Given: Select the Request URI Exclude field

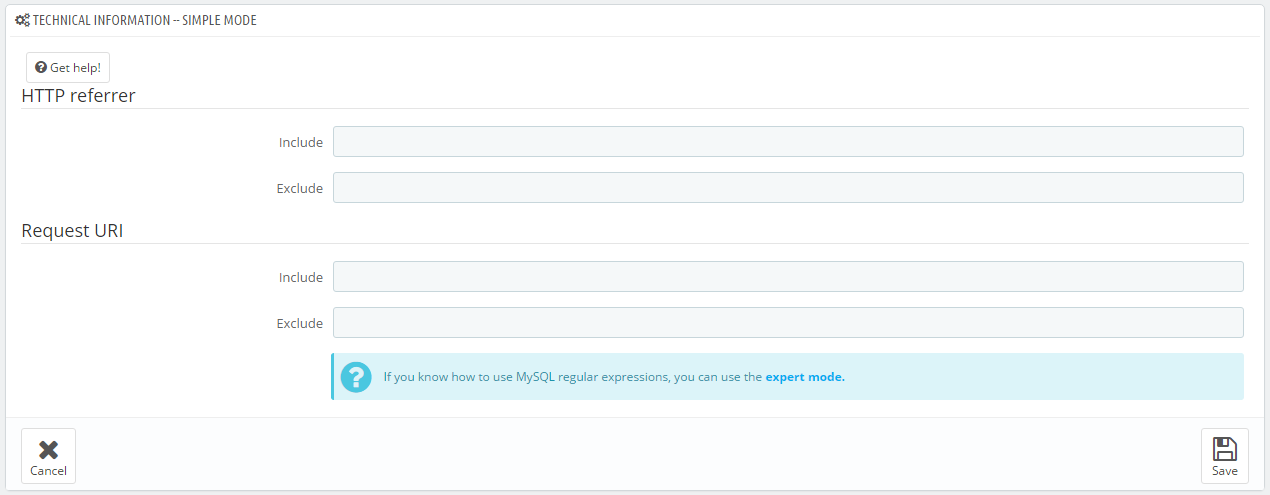Looking at the screenshot, I should point(788,323).
